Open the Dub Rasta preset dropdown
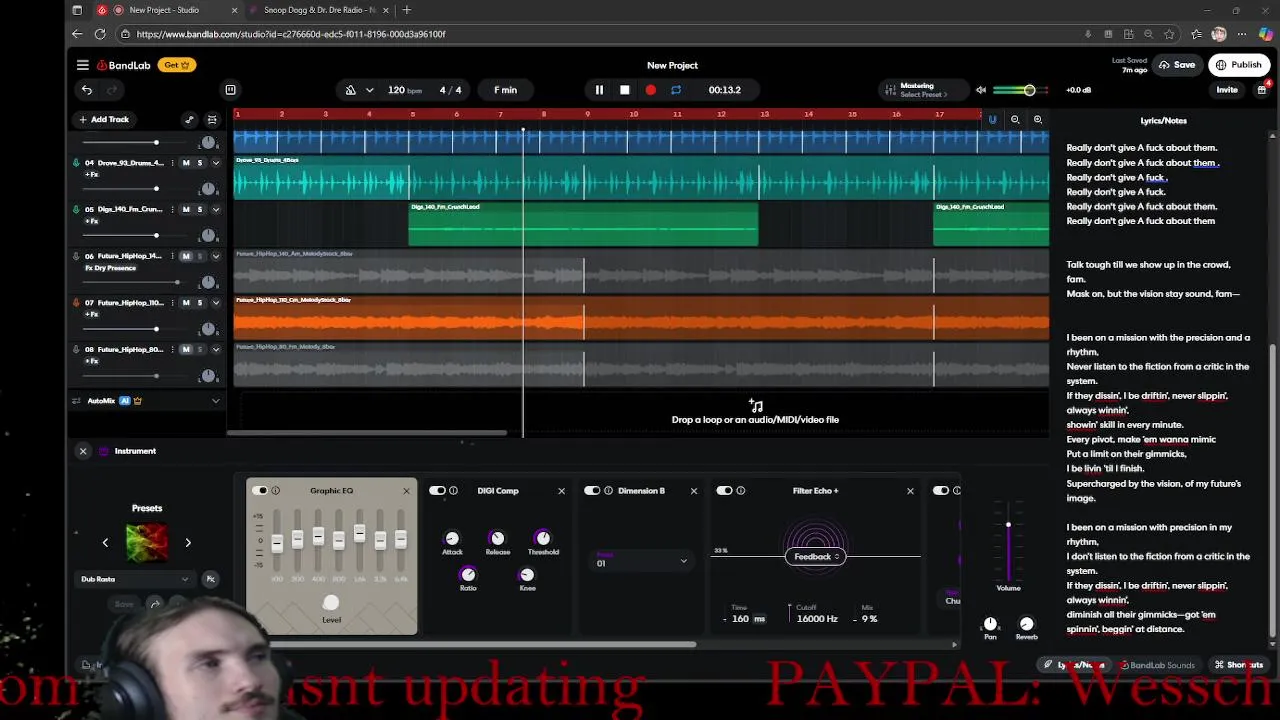This screenshot has width=1280, height=720. [x=135, y=579]
